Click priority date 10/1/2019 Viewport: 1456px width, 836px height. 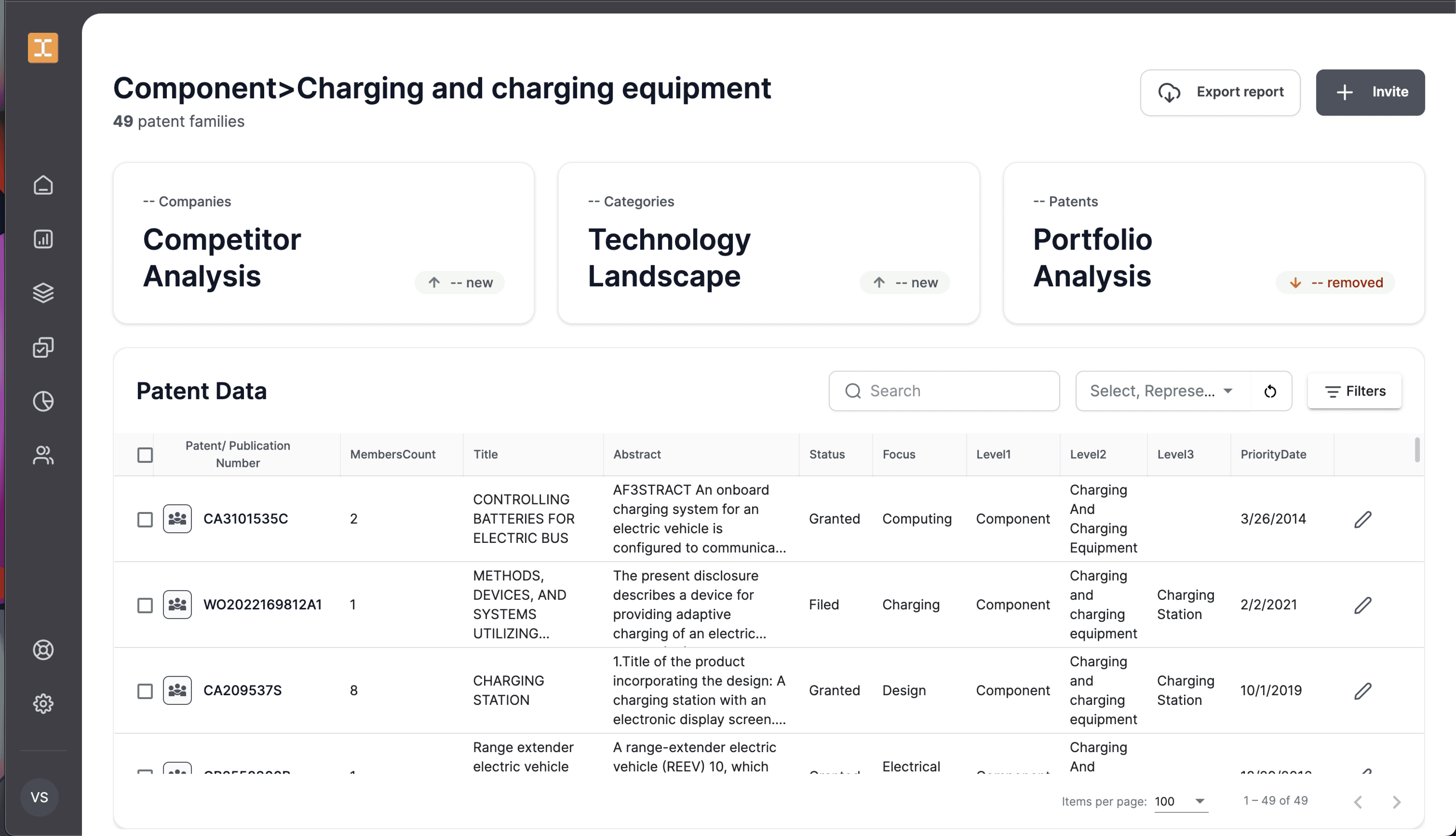1271,690
